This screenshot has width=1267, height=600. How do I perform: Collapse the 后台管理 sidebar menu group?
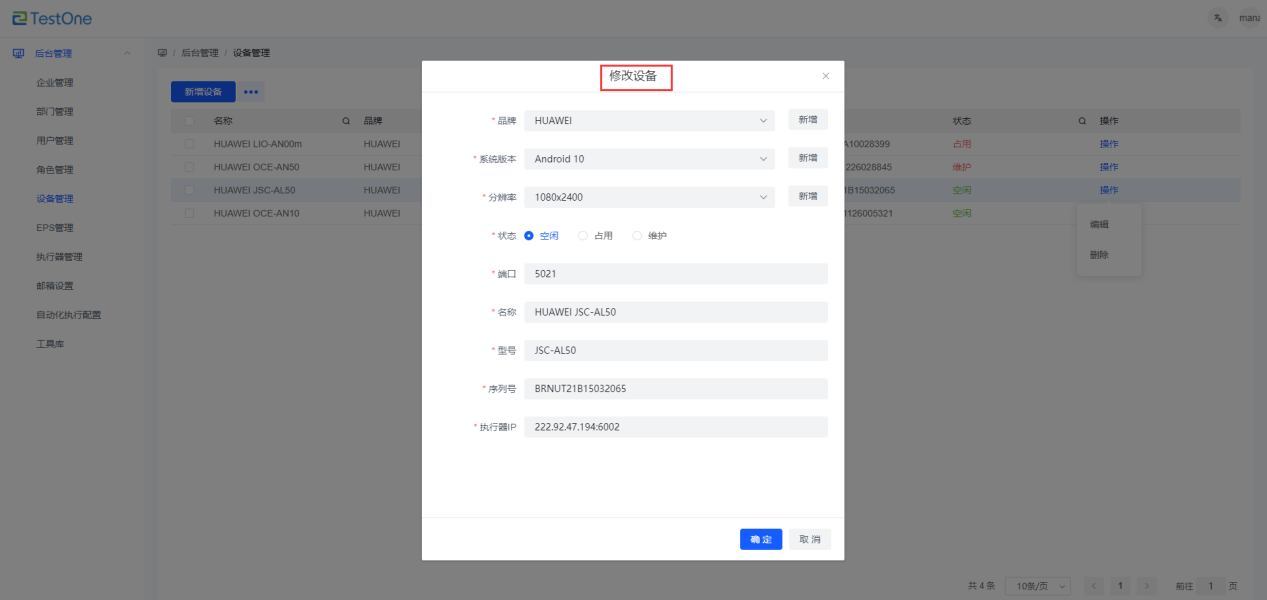click(126, 53)
